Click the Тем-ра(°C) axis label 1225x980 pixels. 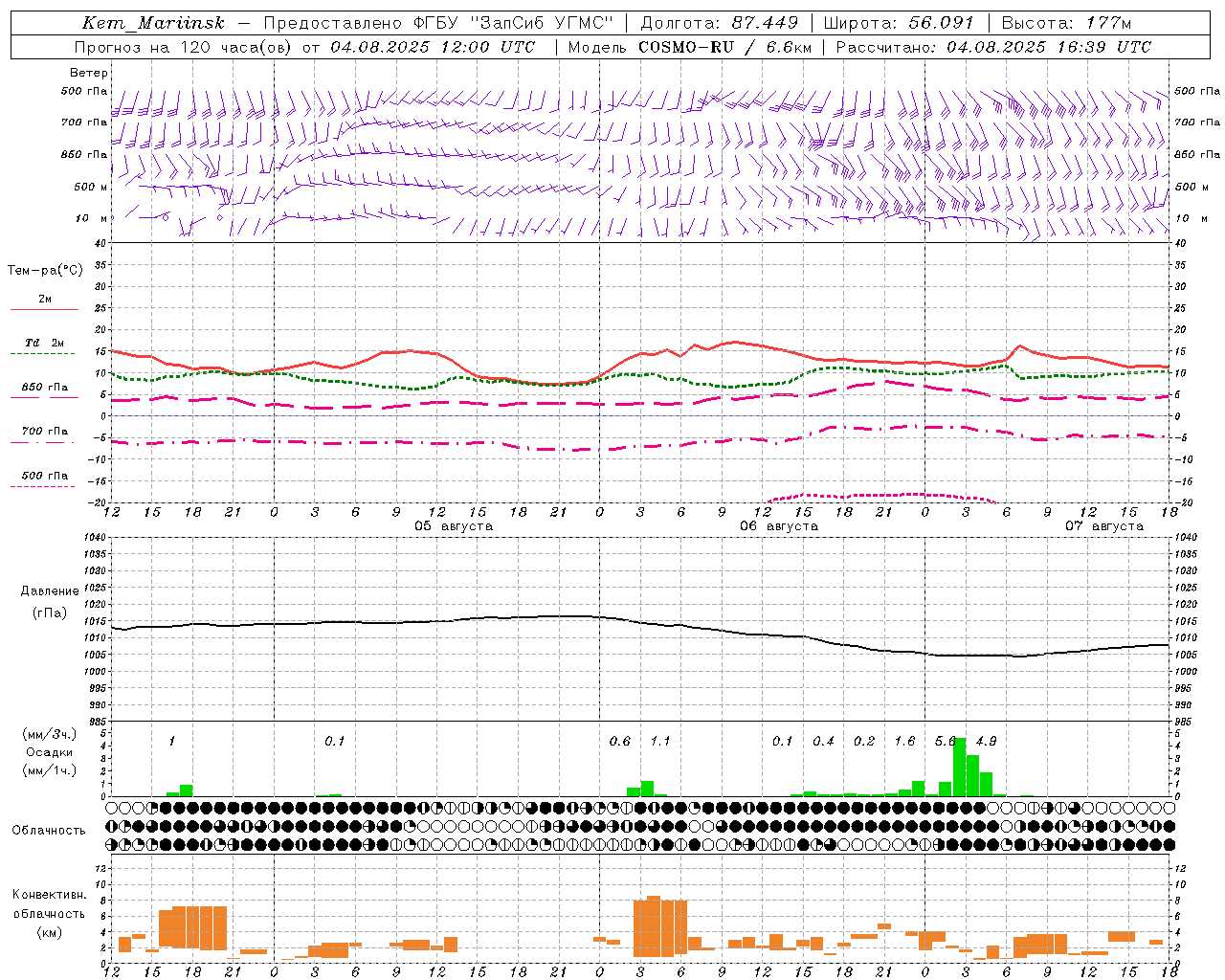click(45, 271)
